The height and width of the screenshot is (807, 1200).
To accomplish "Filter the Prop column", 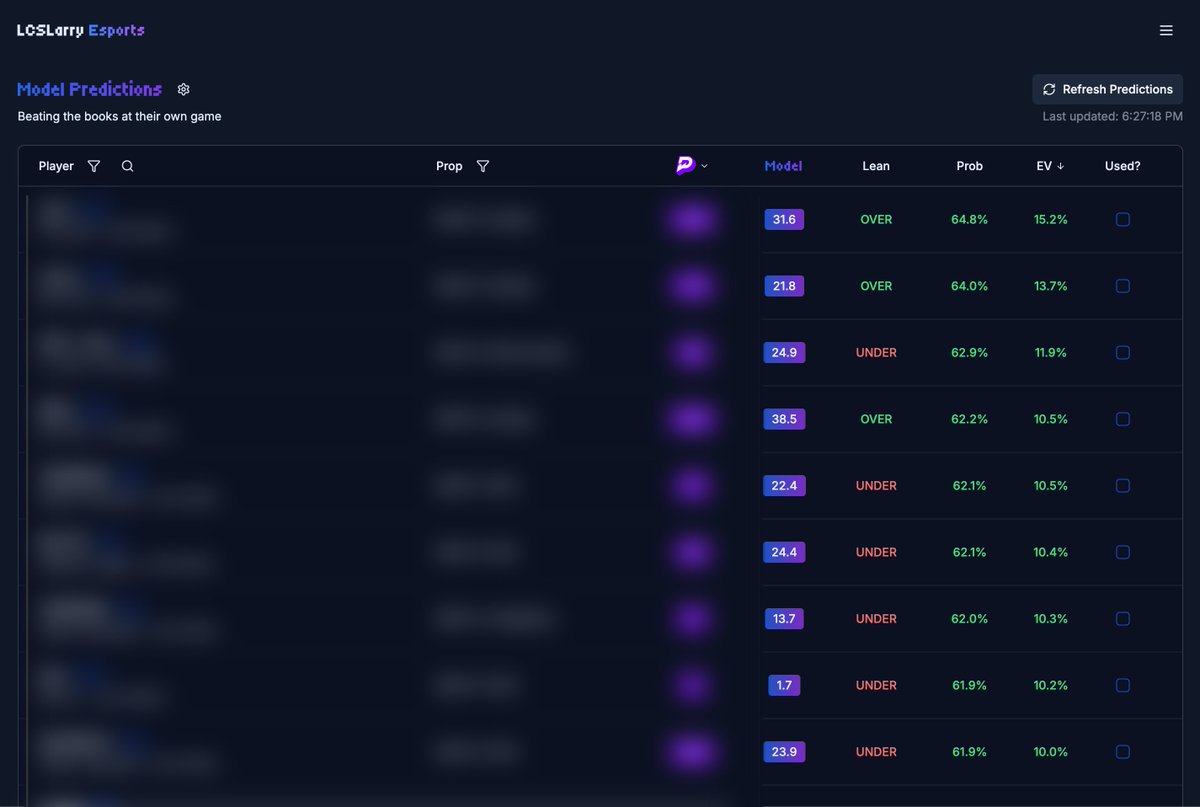I will [x=483, y=166].
